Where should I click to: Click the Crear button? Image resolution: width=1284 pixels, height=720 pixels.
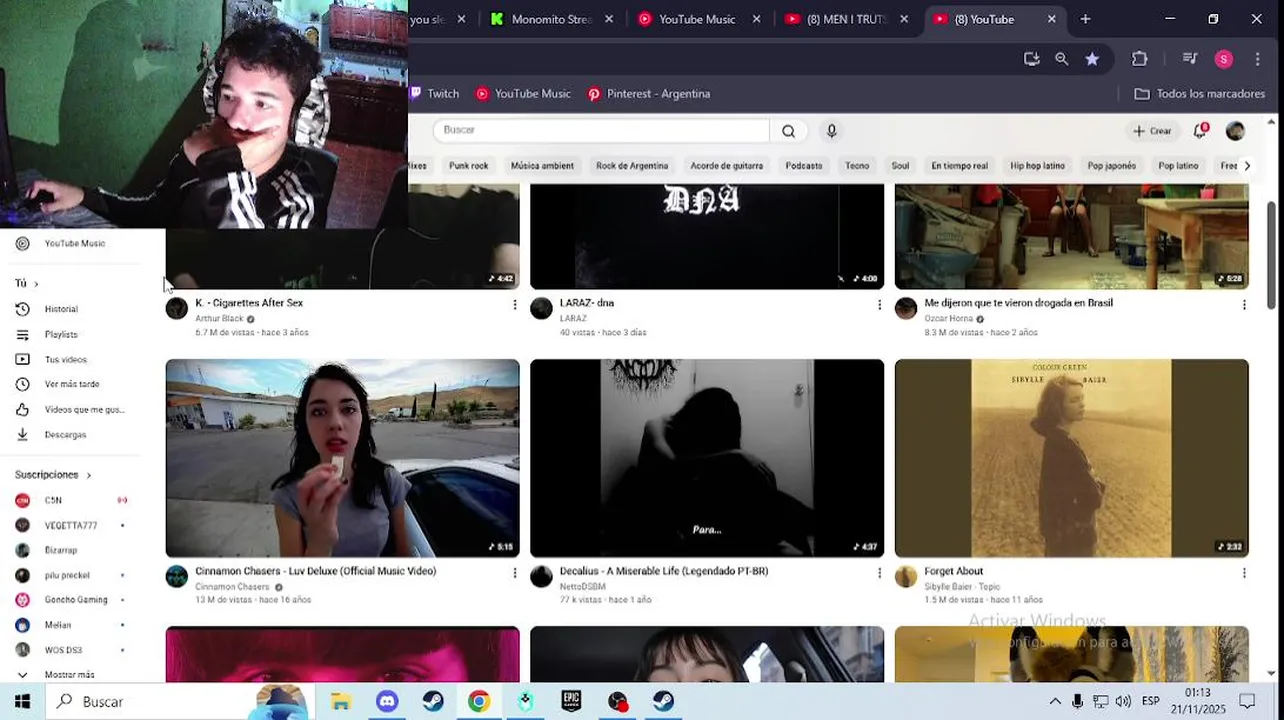click(x=1152, y=131)
